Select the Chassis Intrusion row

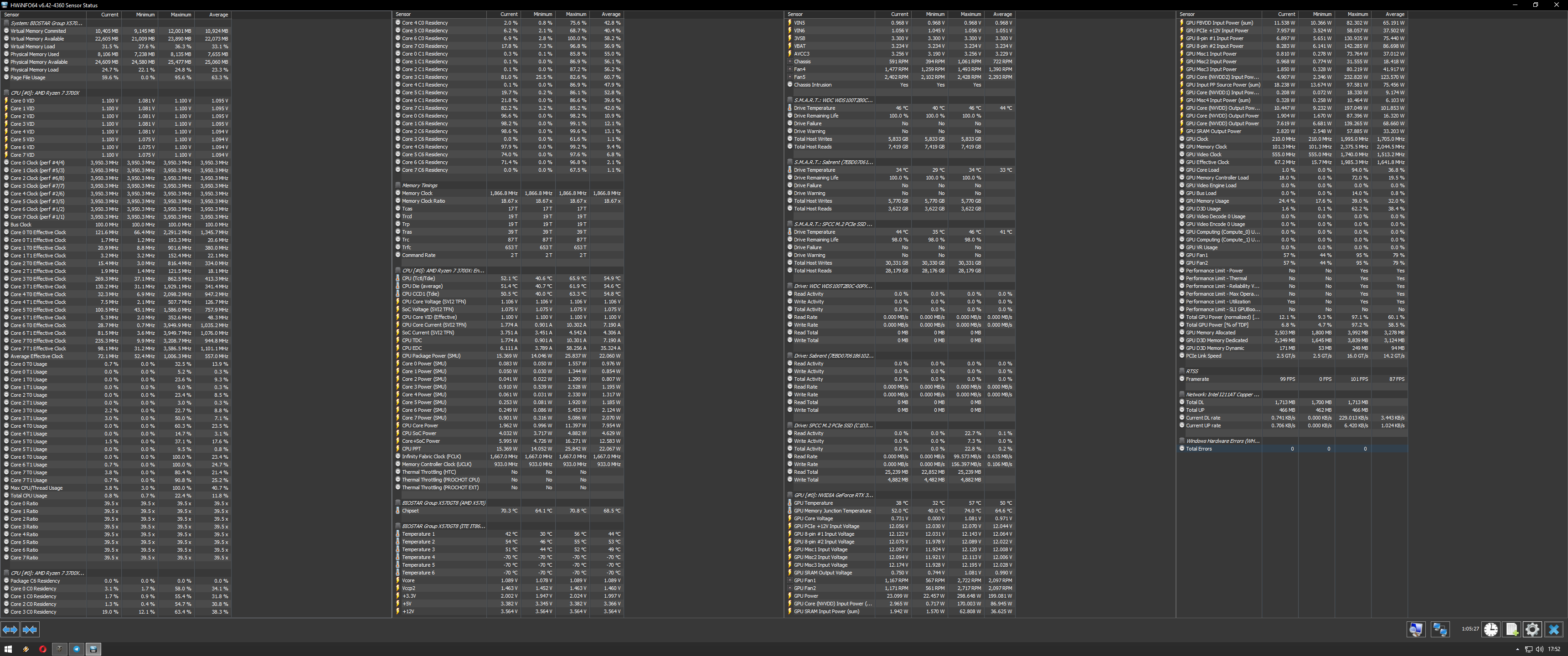[900, 85]
